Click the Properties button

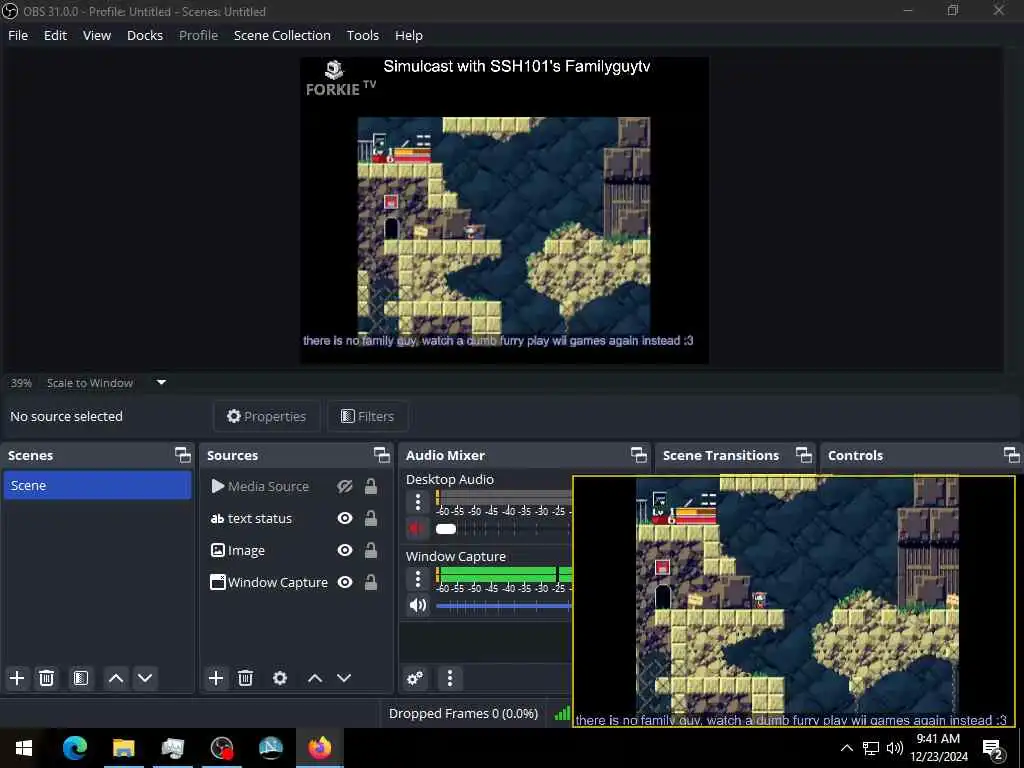266,416
